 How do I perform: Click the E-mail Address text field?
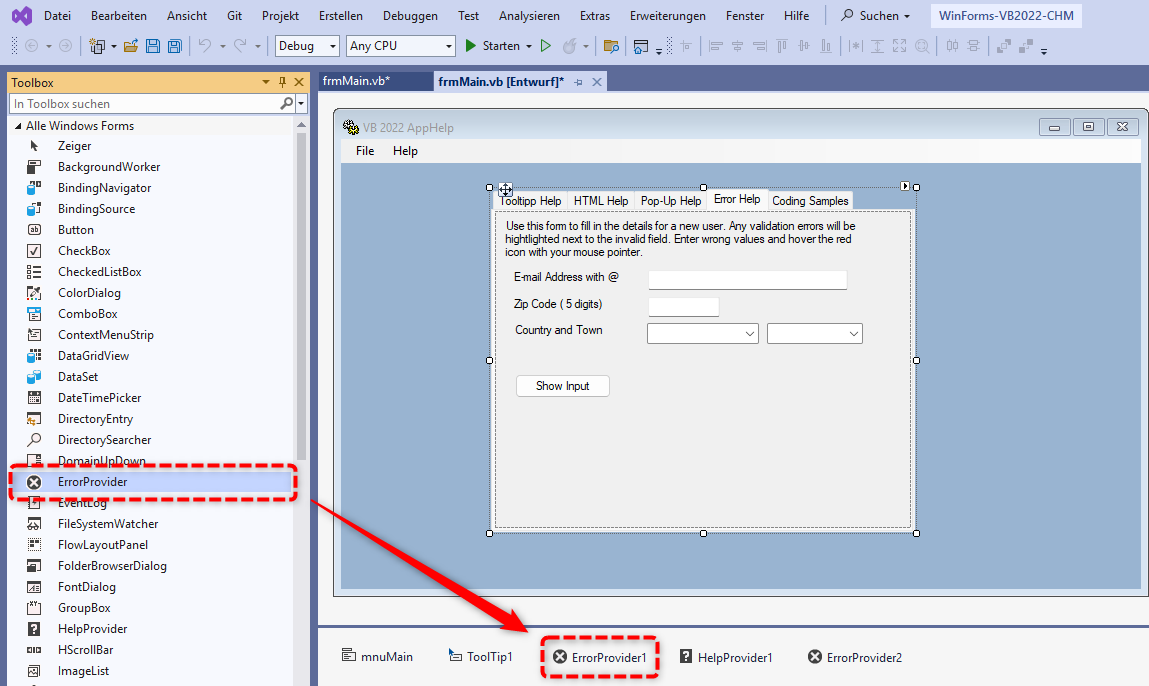[x=747, y=280]
